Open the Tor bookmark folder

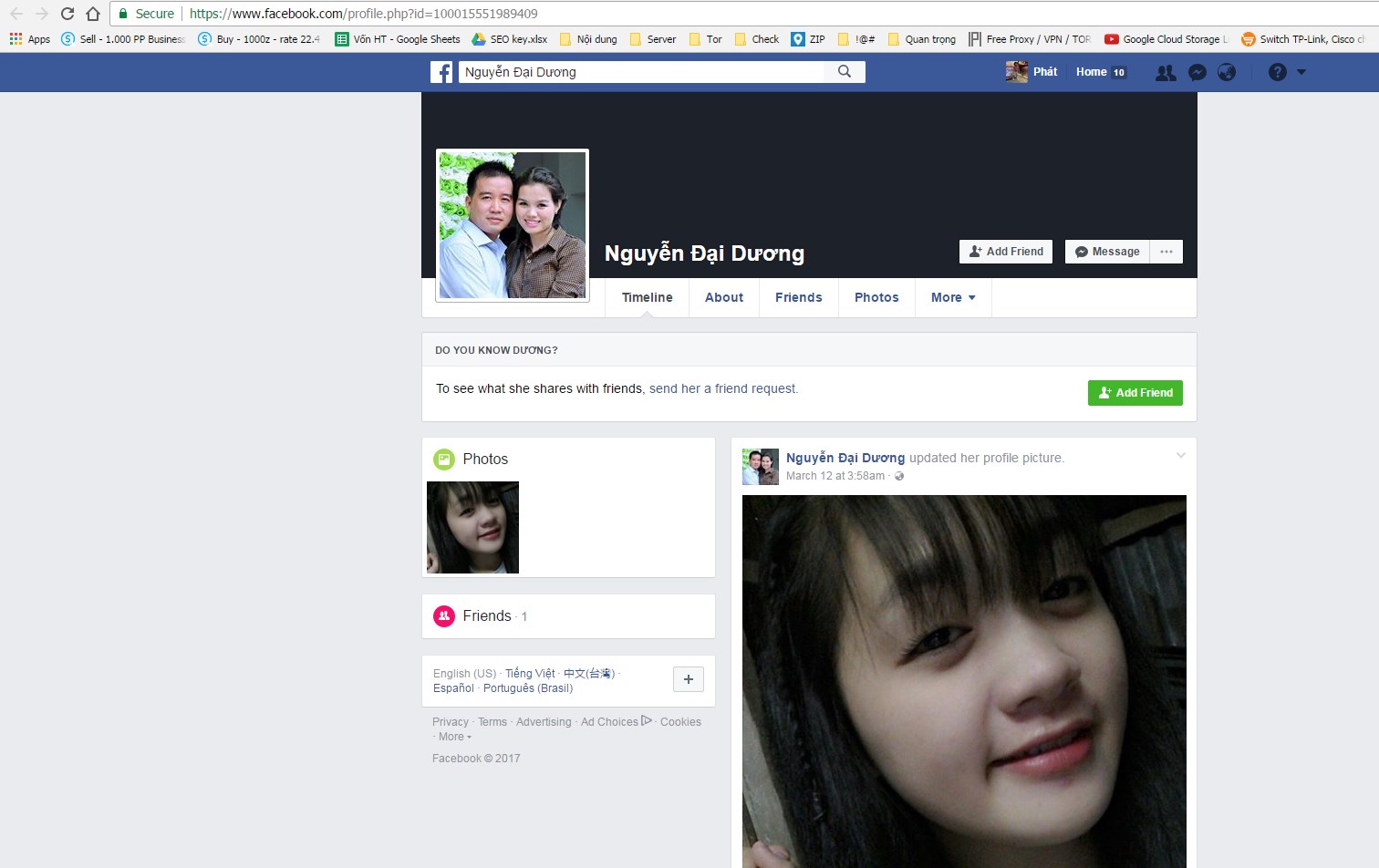tap(706, 39)
